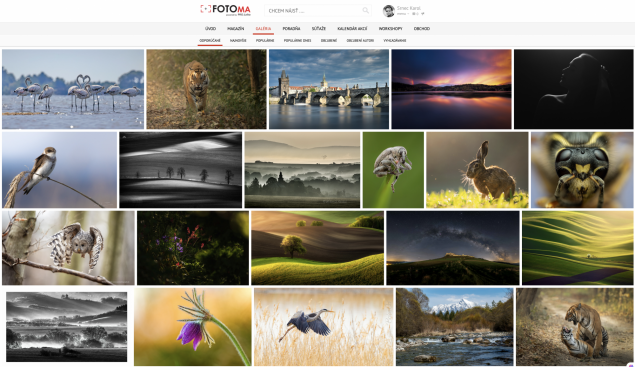Open the purple pasque flower photo
The height and width of the screenshot is (367, 635).
point(193,327)
